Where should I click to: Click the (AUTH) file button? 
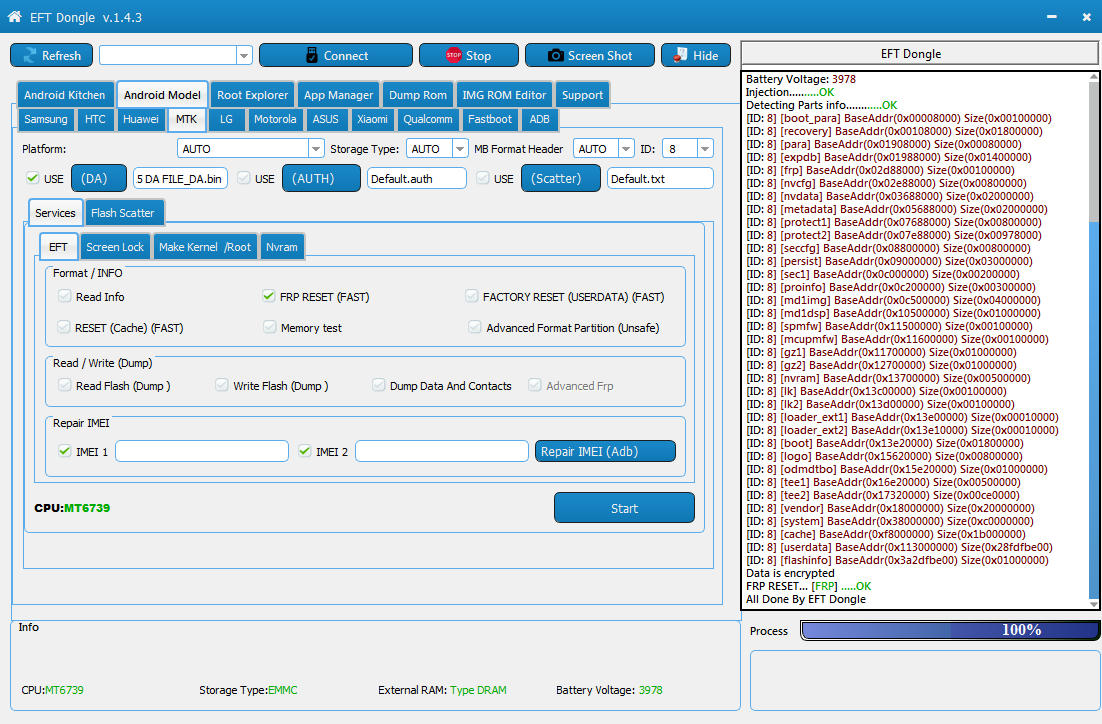(x=321, y=179)
